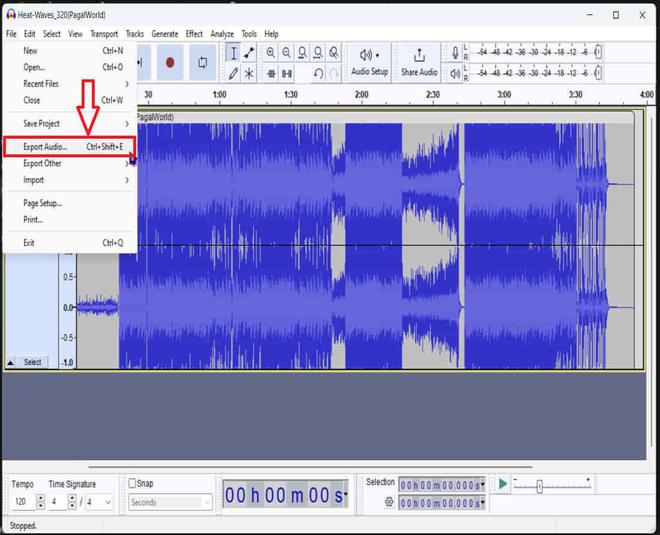This screenshot has width=660, height=535.
Task: Click the red Record button
Action: point(170,62)
